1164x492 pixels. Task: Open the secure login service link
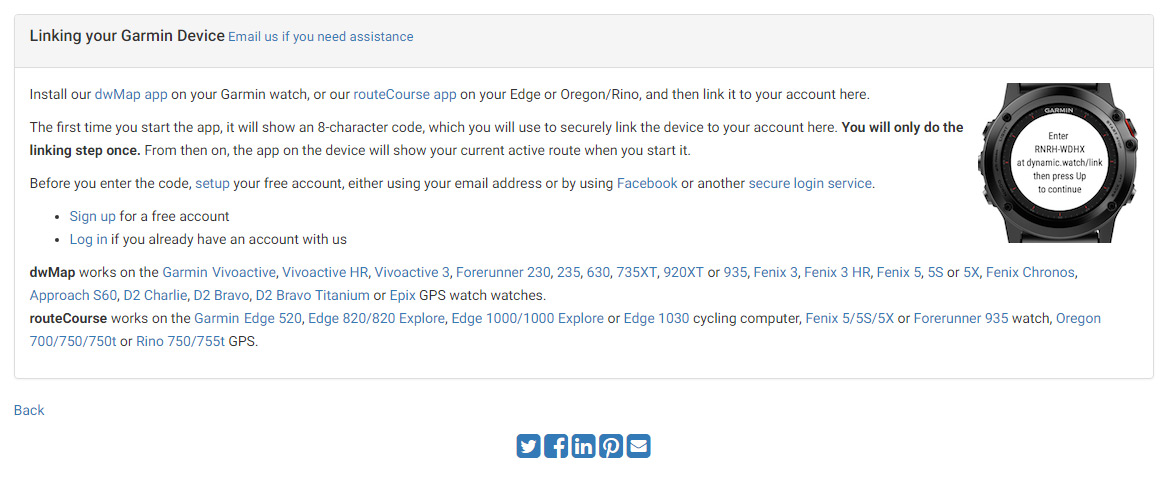810,183
